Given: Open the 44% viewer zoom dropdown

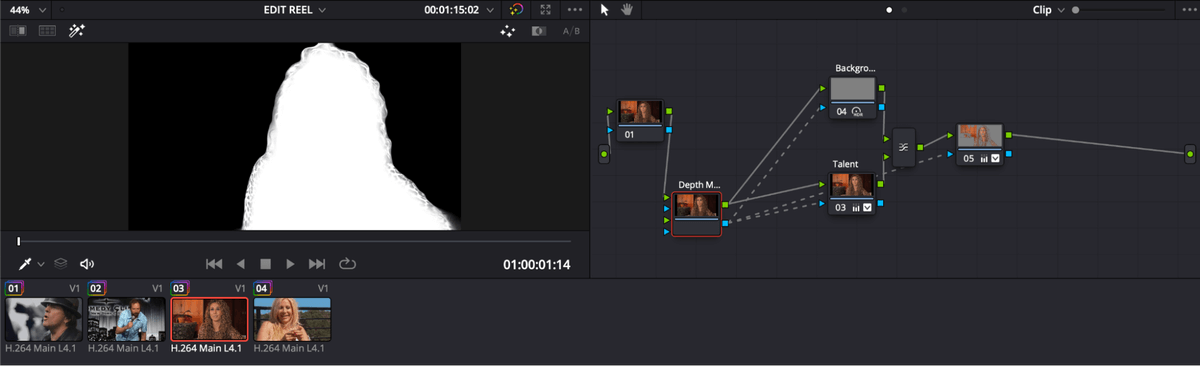Looking at the screenshot, I should click(27, 9).
